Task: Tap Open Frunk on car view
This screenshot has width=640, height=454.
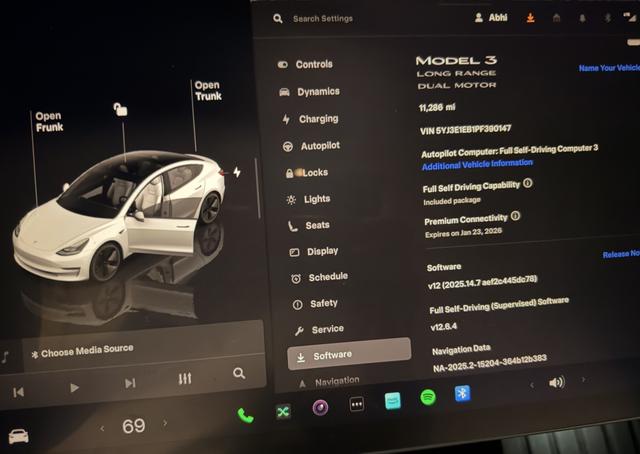Action: (x=49, y=122)
